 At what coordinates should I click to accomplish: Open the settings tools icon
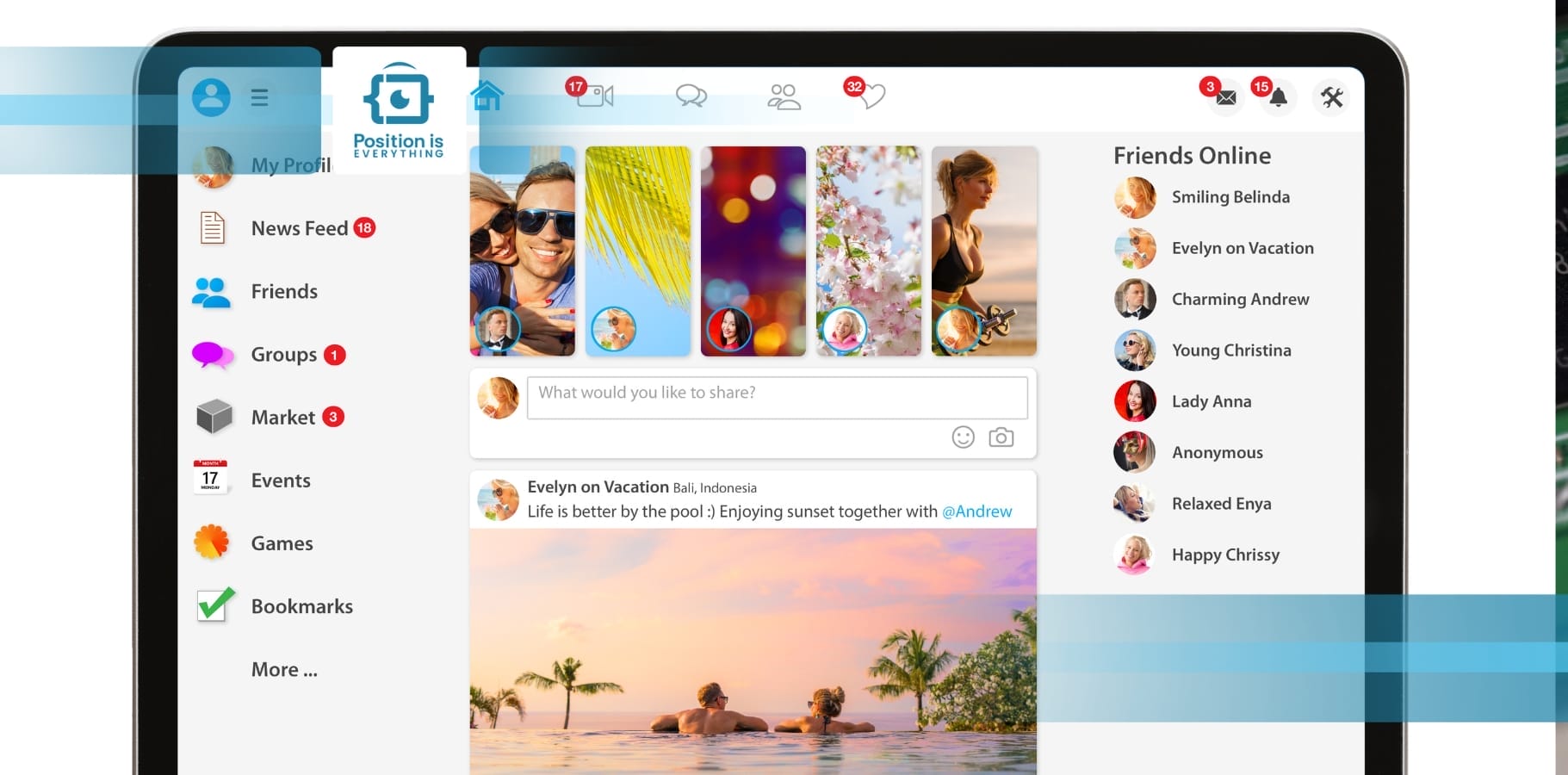(1331, 98)
